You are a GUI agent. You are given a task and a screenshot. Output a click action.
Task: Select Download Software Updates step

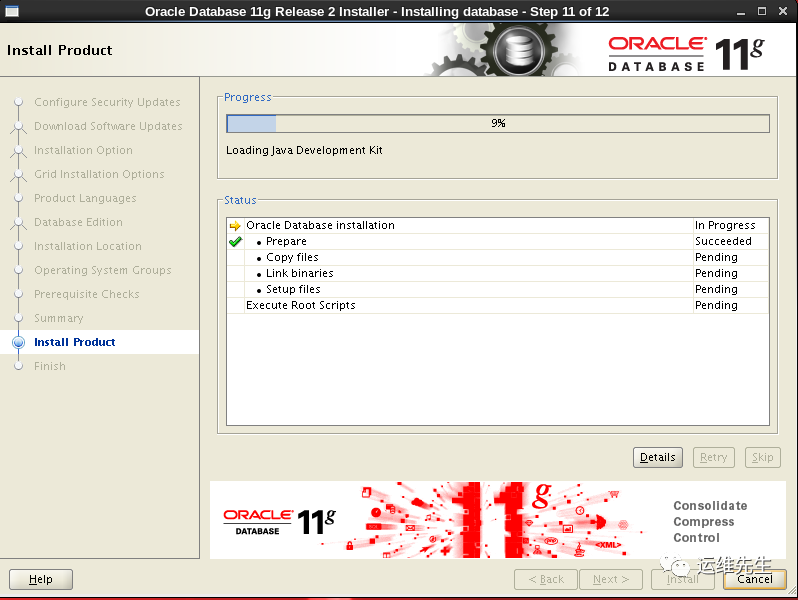click(x=108, y=126)
